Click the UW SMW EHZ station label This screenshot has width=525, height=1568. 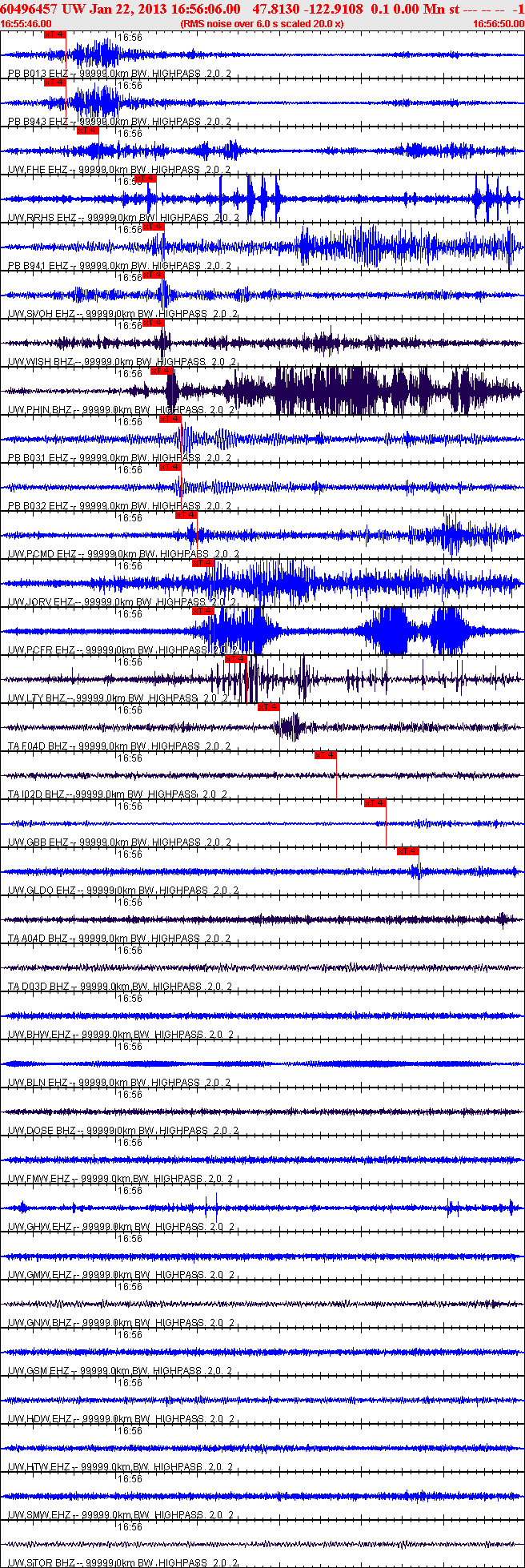coord(39,1515)
